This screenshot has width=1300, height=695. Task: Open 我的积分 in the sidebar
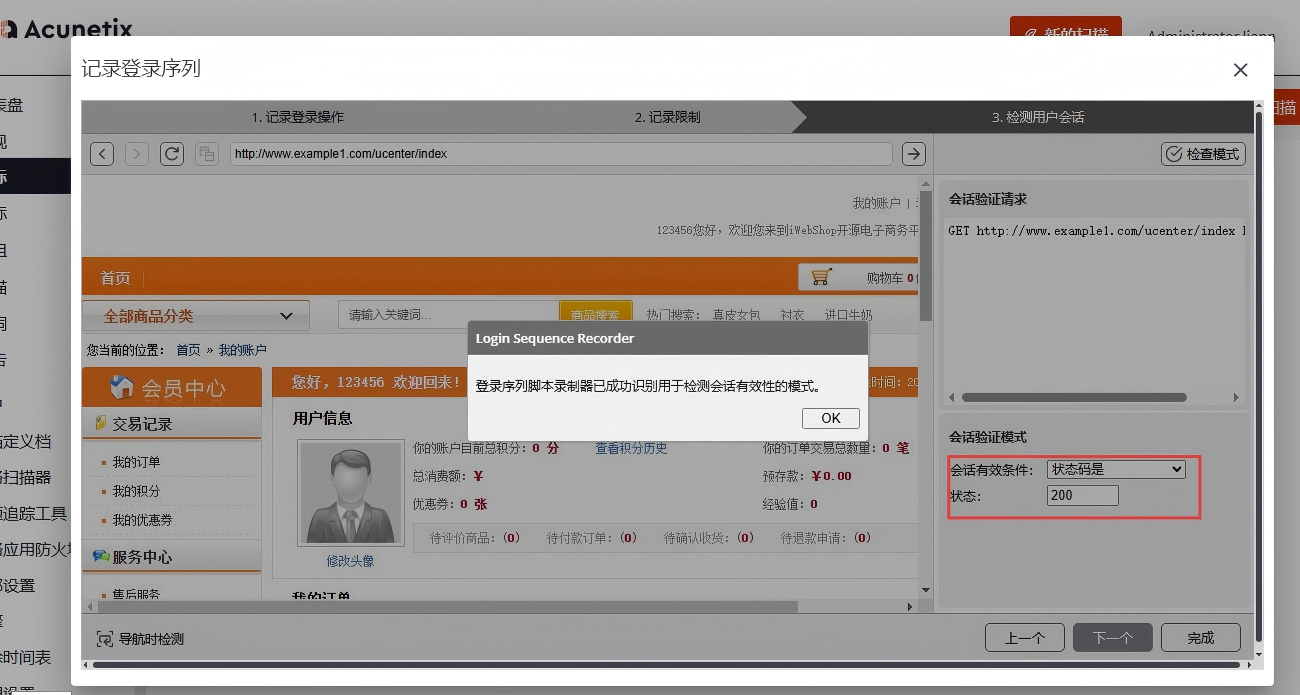[x=136, y=491]
